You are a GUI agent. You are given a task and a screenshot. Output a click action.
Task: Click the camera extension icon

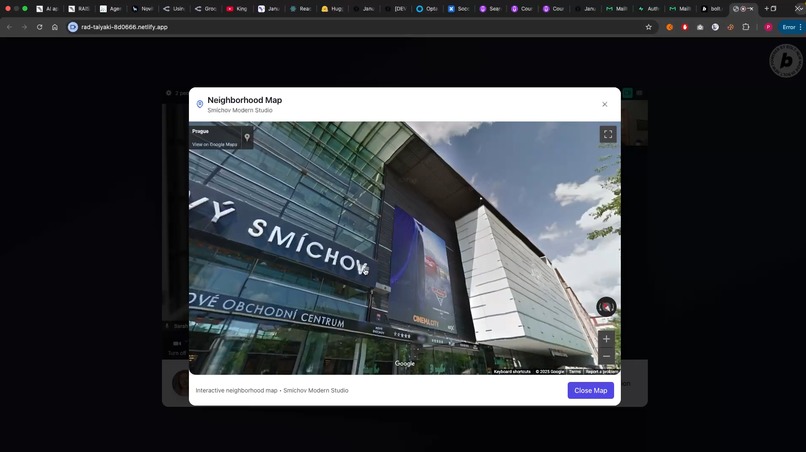click(x=700, y=27)
